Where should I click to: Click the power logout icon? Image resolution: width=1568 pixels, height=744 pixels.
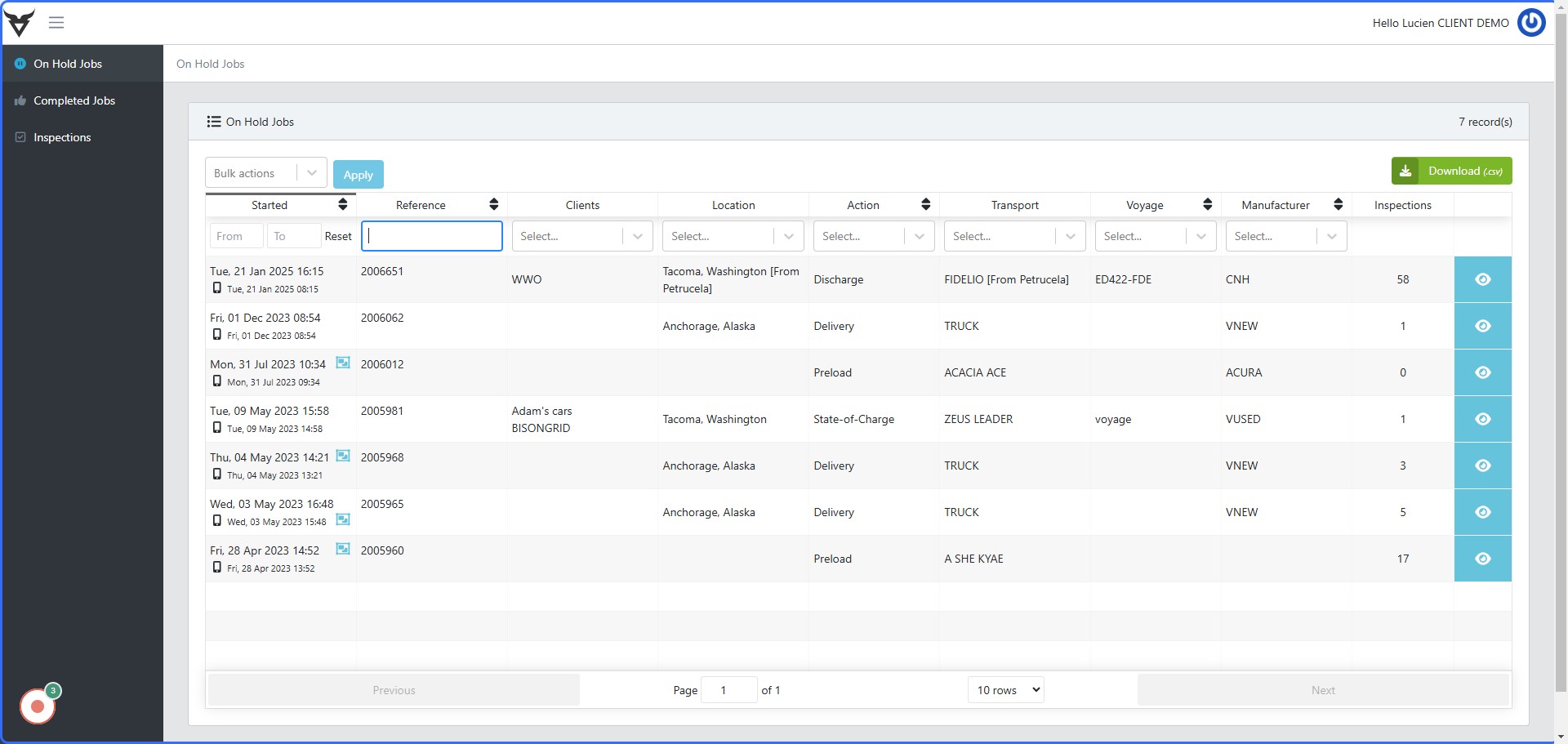pyautogui.click(x=1531, y=23)
